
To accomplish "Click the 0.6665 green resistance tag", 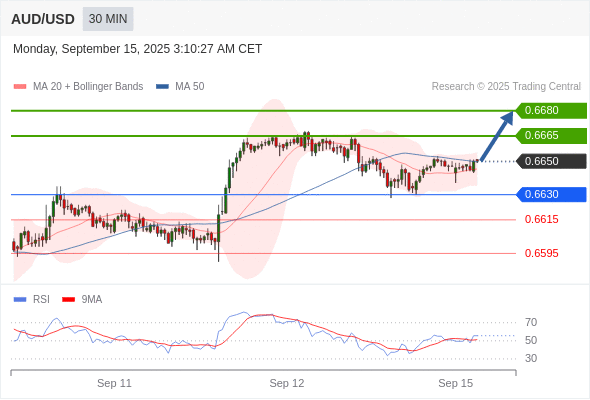I will [x=551, y=135].
